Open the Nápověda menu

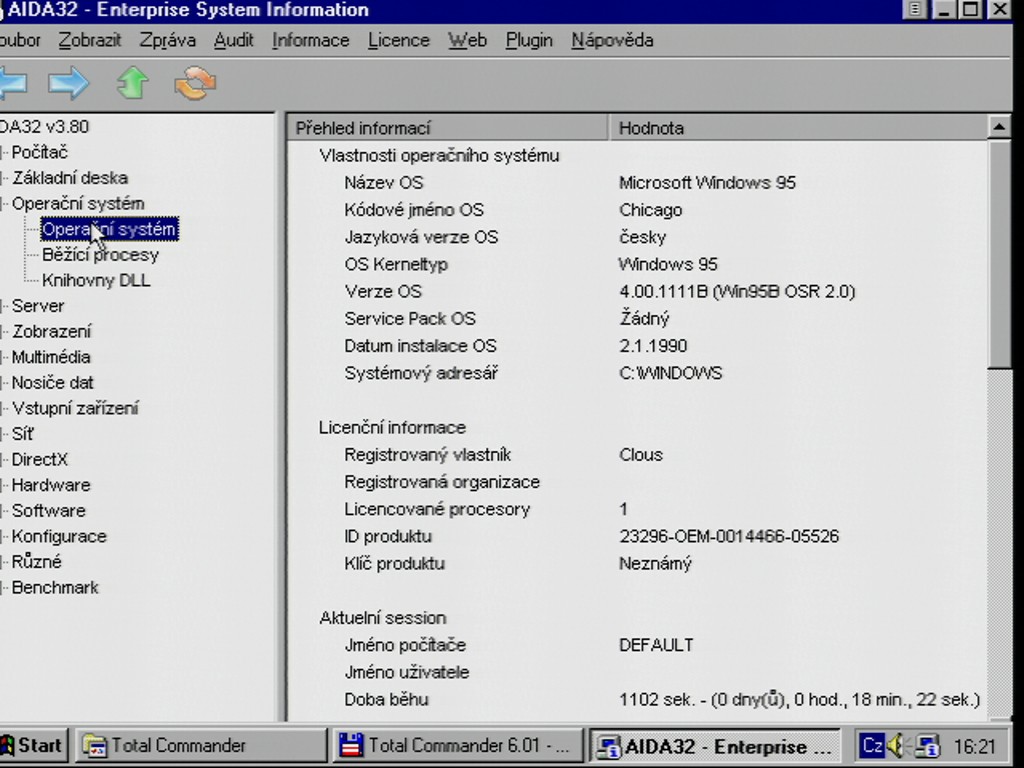click(612, 40)
